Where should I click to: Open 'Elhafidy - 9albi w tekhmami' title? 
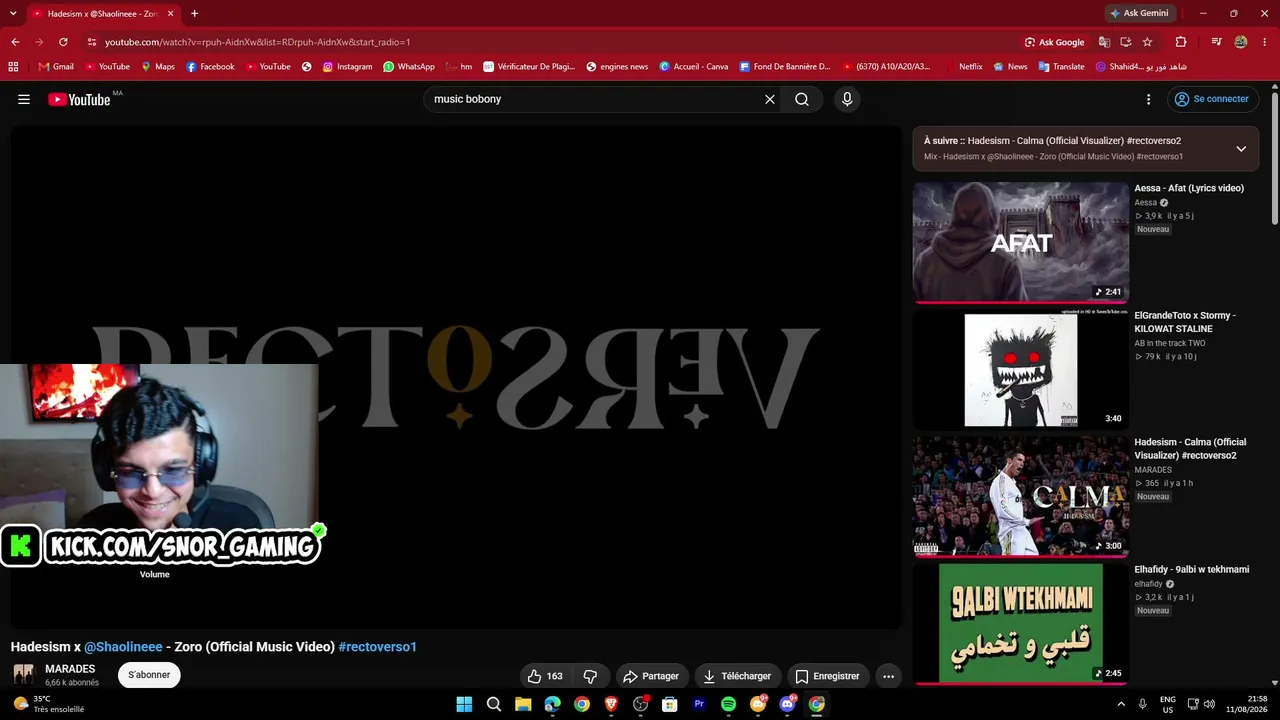click(1192, 569)
